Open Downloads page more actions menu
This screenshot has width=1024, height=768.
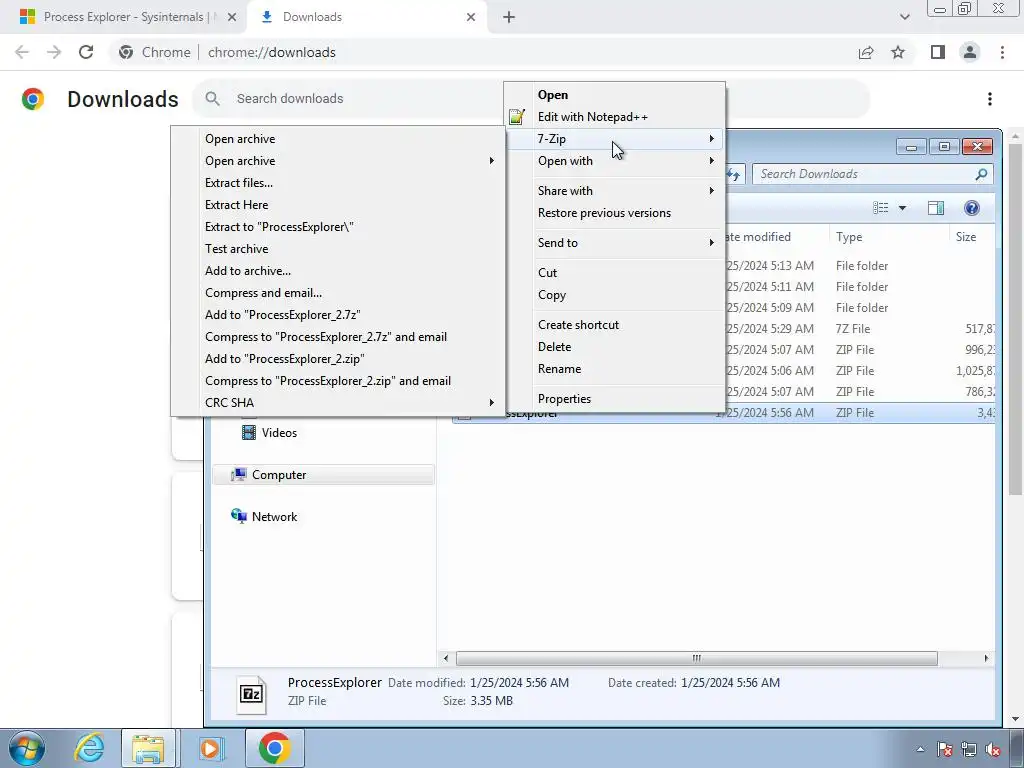point(990,99)
